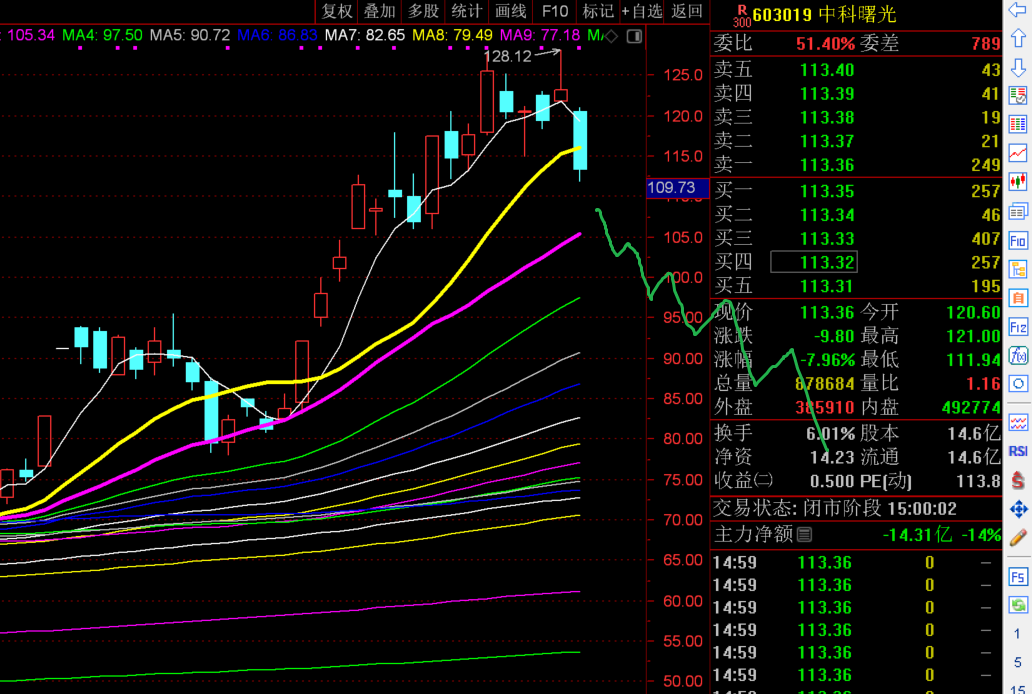Click the 主力净额 -14.31亿 value

click(917, 535)
